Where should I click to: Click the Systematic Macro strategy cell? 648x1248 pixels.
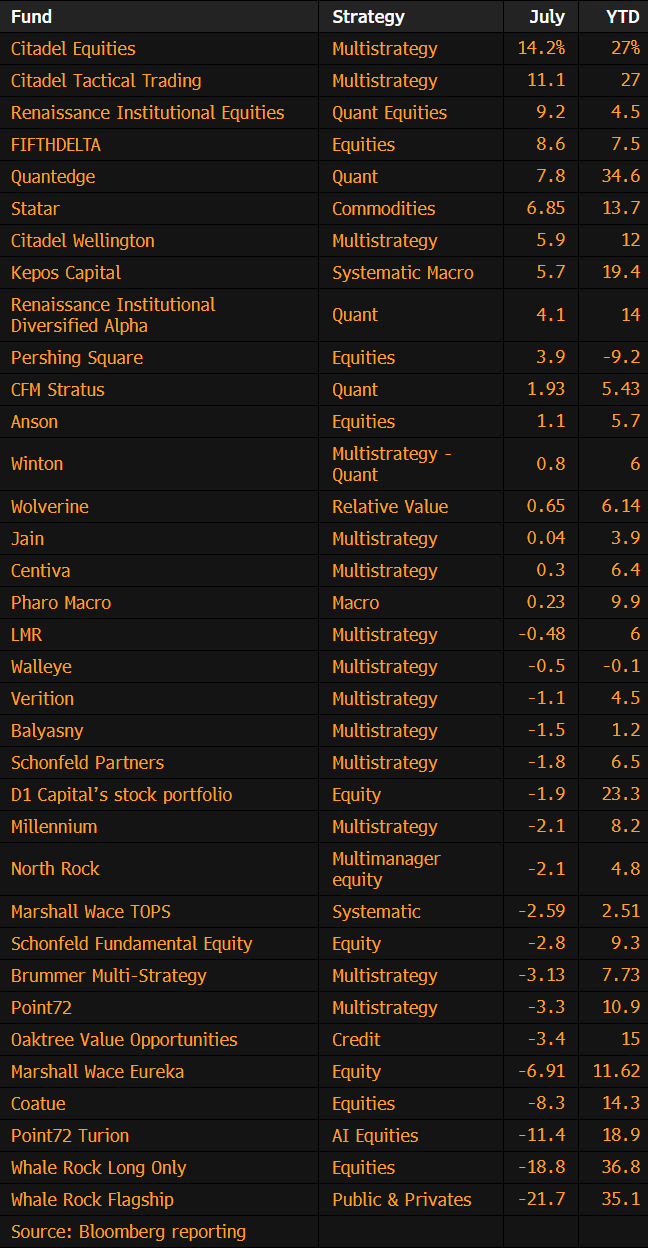coord(403,273)
